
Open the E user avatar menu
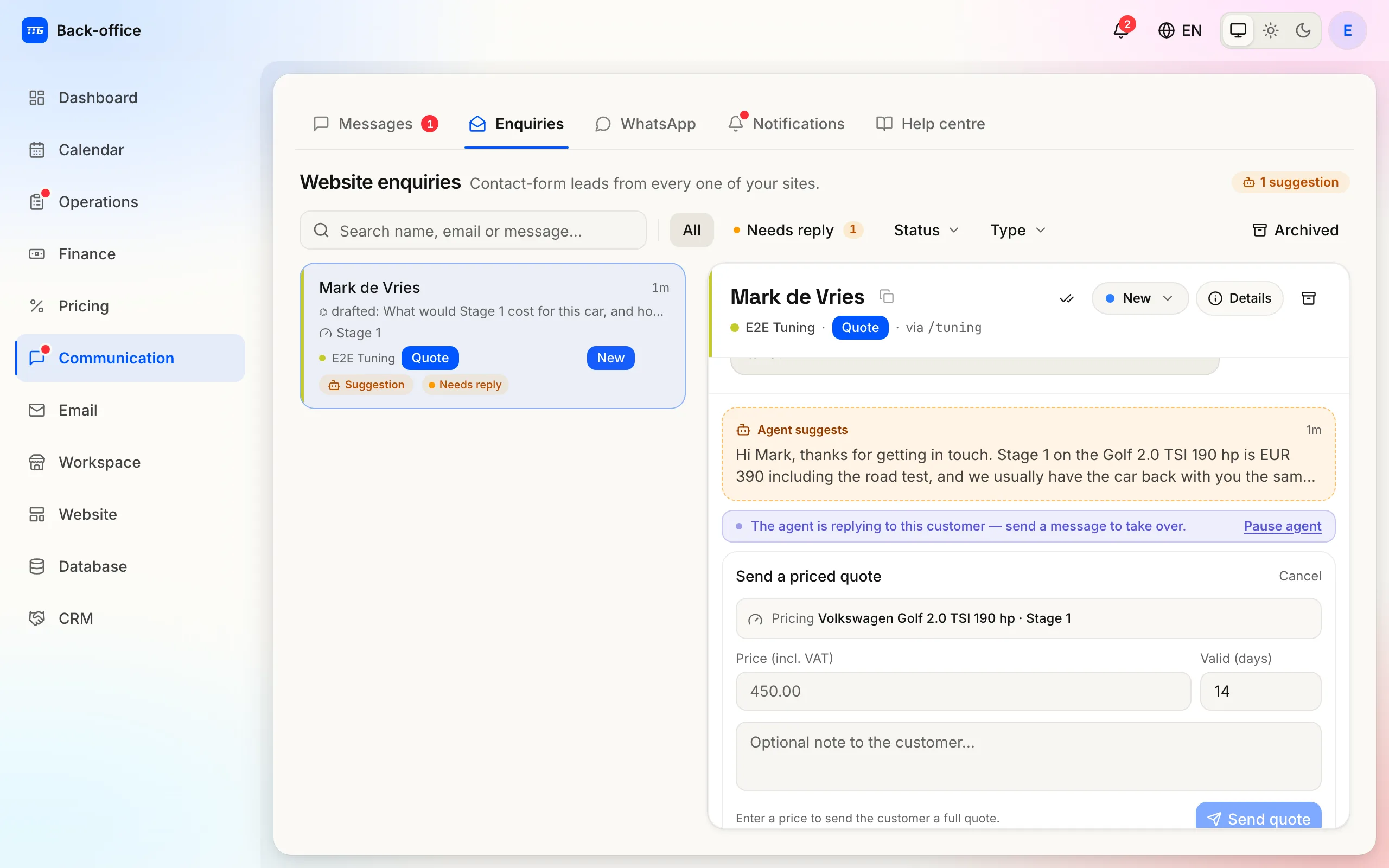[1347, 30]
